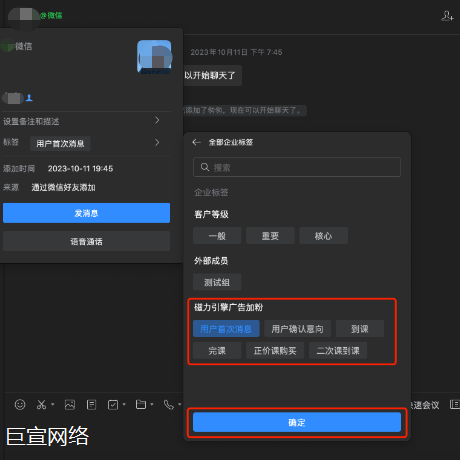Click the add member icon at top right
Screen dimensions: 460x460
coord(447,16)
